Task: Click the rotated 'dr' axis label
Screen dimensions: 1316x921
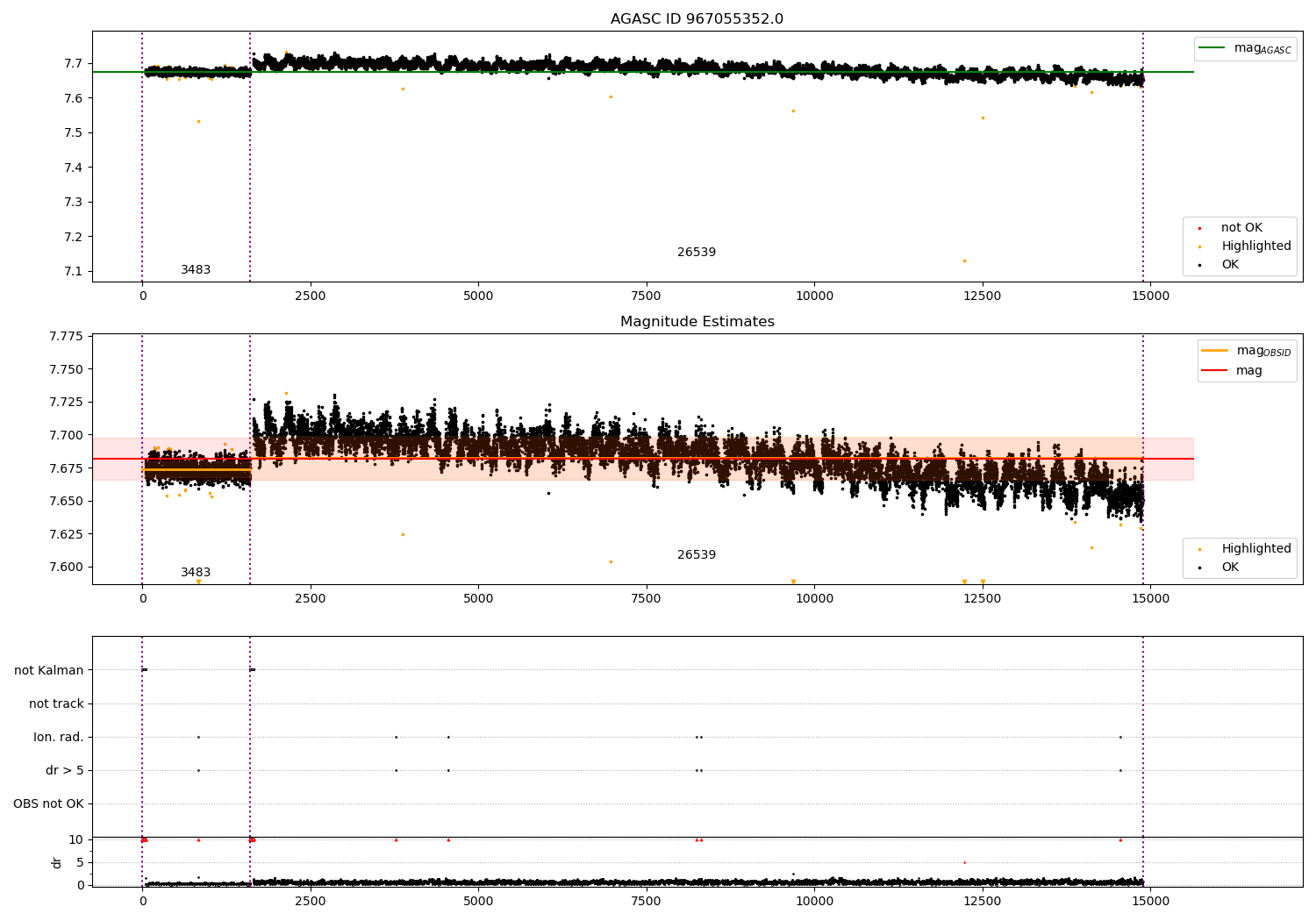Action: point(57,862)
